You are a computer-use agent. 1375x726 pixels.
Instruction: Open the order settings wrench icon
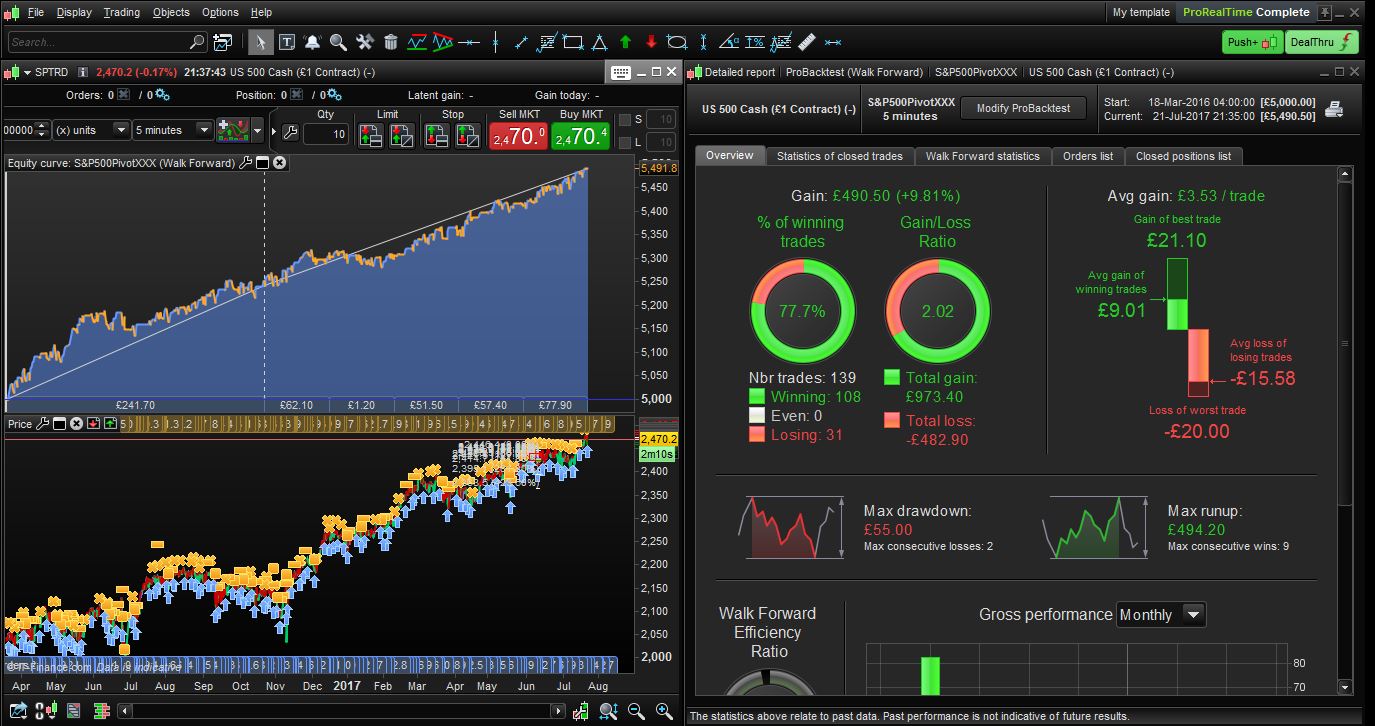[x=291, y=132]
